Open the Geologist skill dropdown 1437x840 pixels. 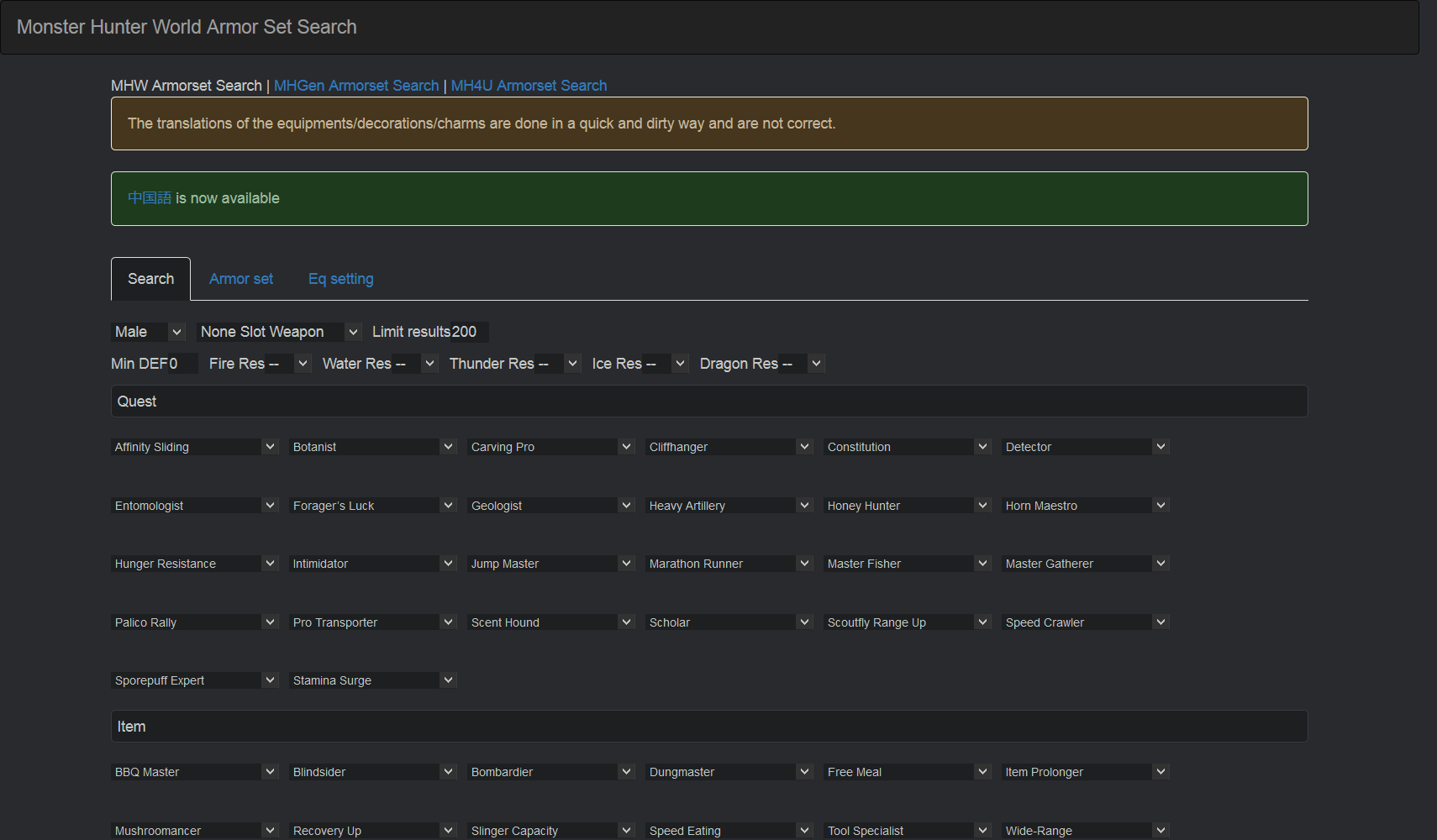pyautogui.click(x=551, y=506)
